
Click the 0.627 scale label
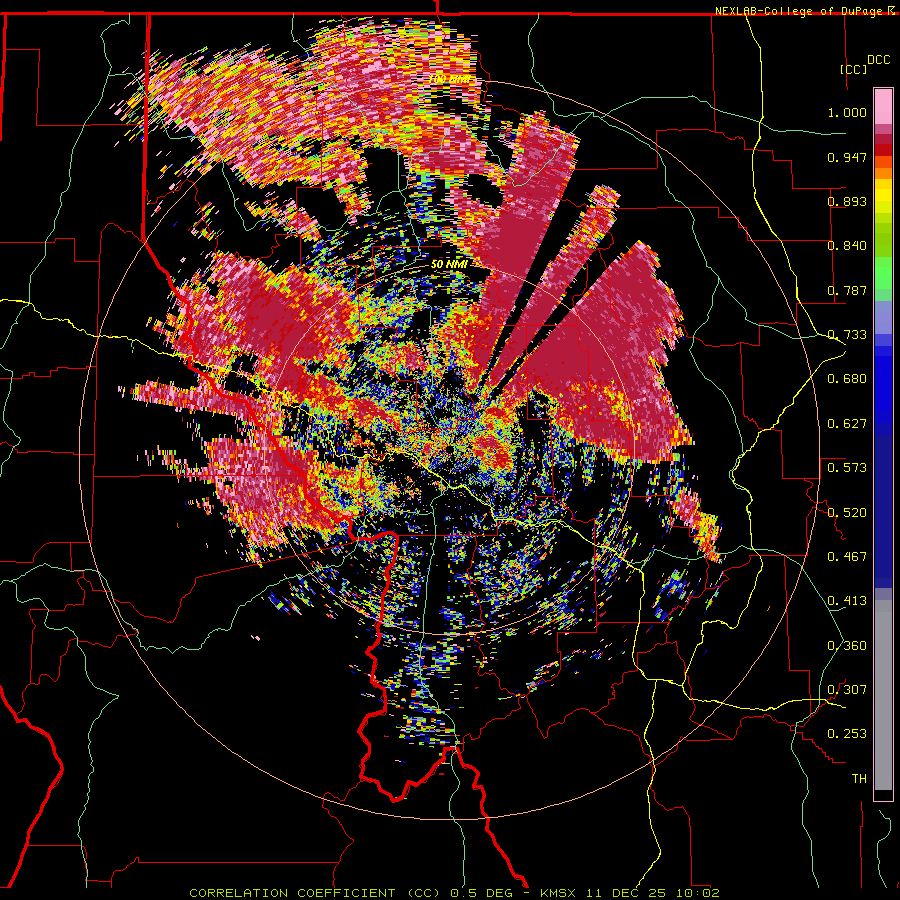pyautogui.click(x=847, y=424)
